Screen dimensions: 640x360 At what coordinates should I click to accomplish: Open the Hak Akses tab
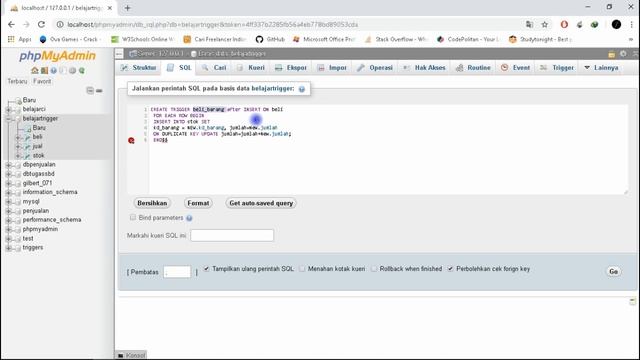pyautogui.click(x=424, y=68)
